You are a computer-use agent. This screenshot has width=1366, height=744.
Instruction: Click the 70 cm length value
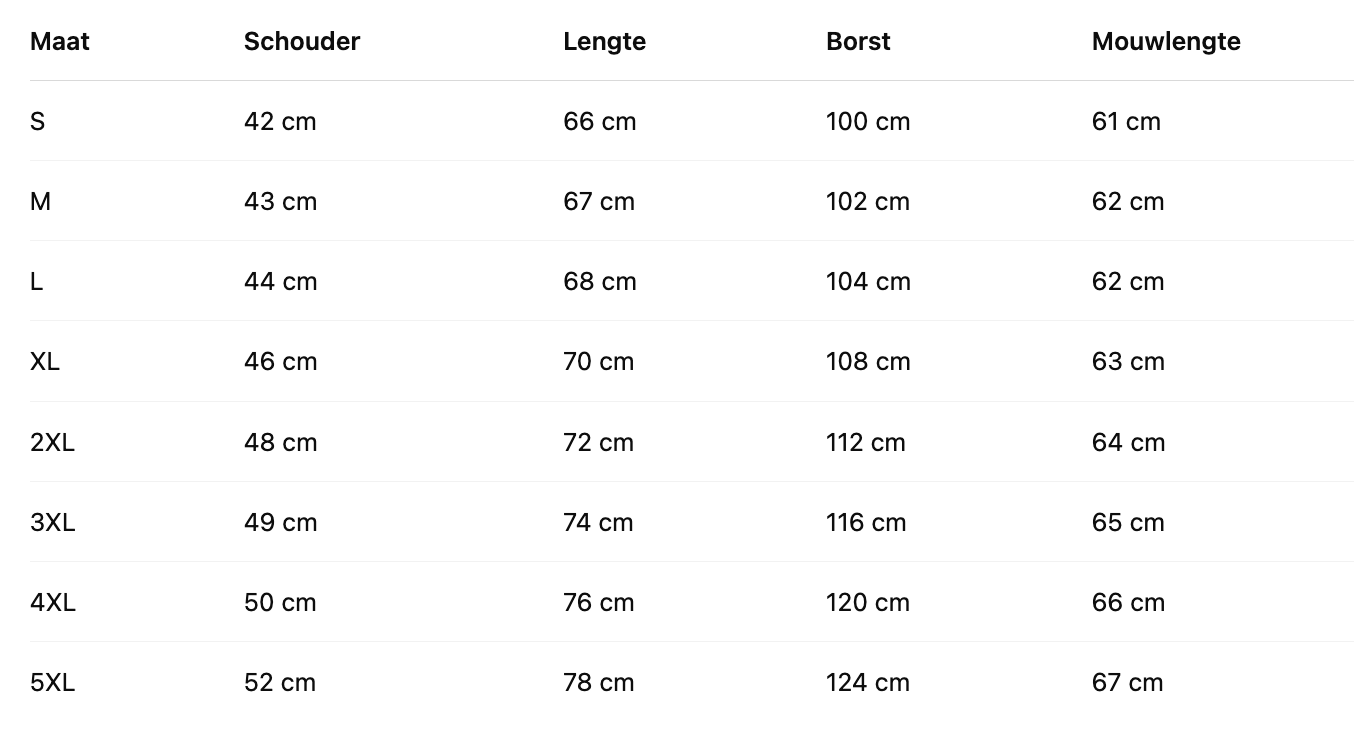pos(599,362)
